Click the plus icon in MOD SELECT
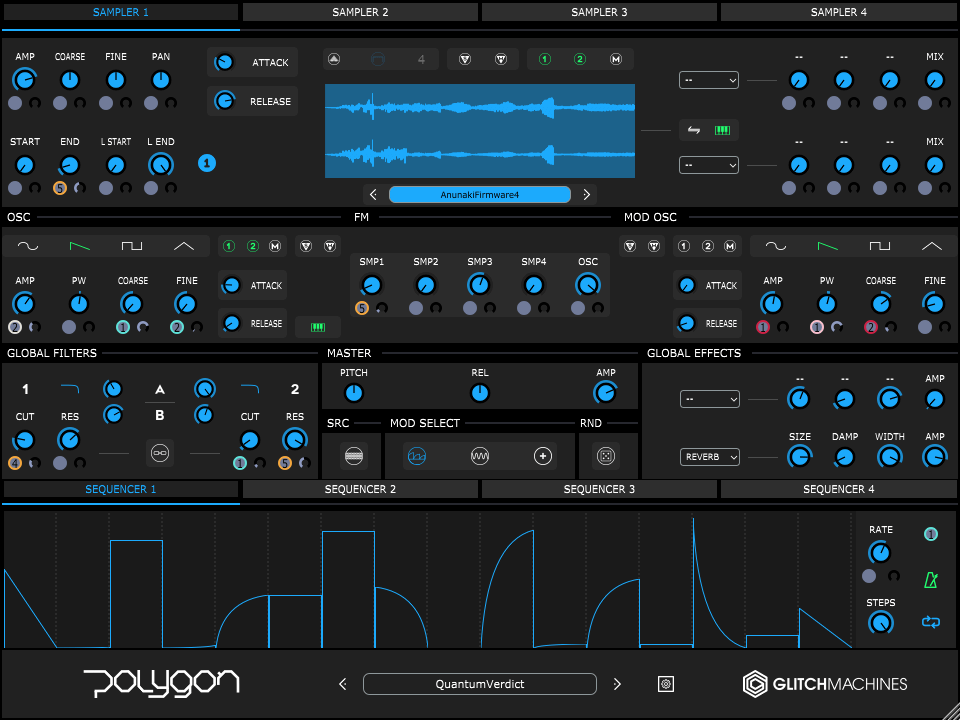960x720 pixels. [543, 456]
